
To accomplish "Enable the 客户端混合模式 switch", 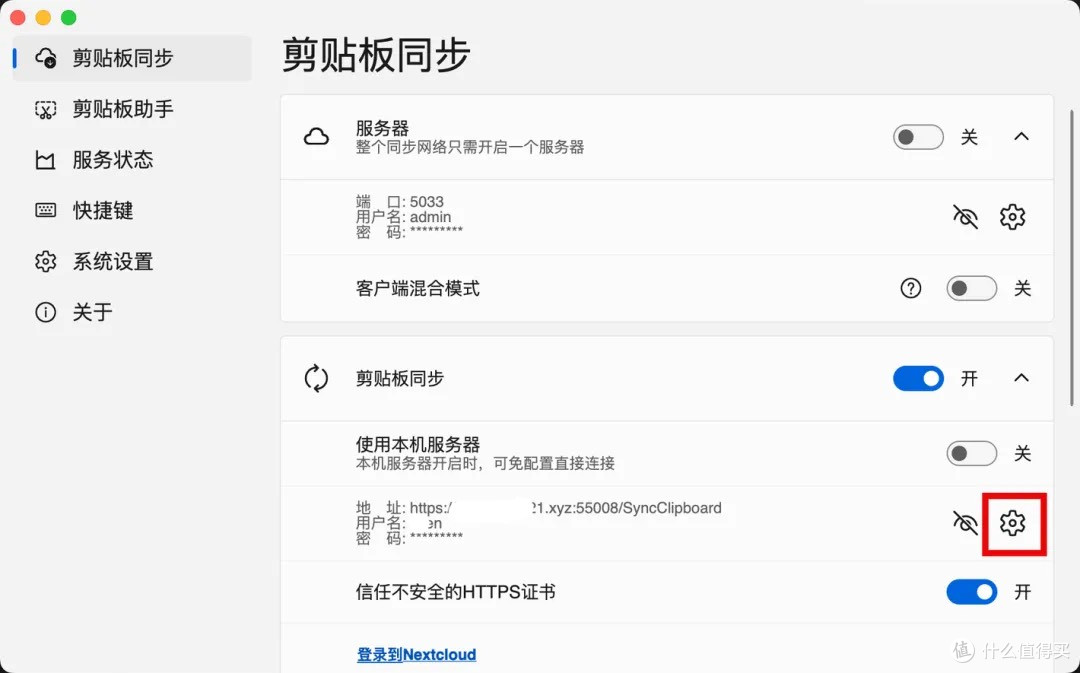I will [971, 288].
